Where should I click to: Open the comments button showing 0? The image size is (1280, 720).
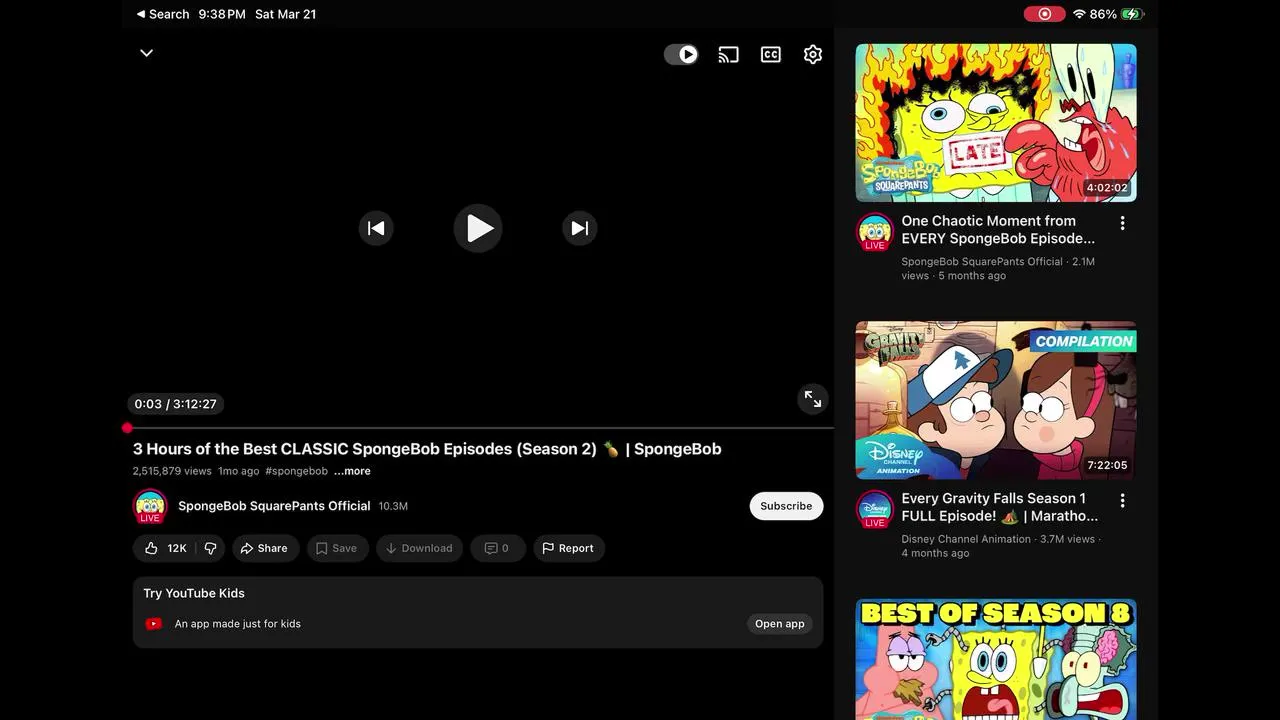tap(497, 548)
